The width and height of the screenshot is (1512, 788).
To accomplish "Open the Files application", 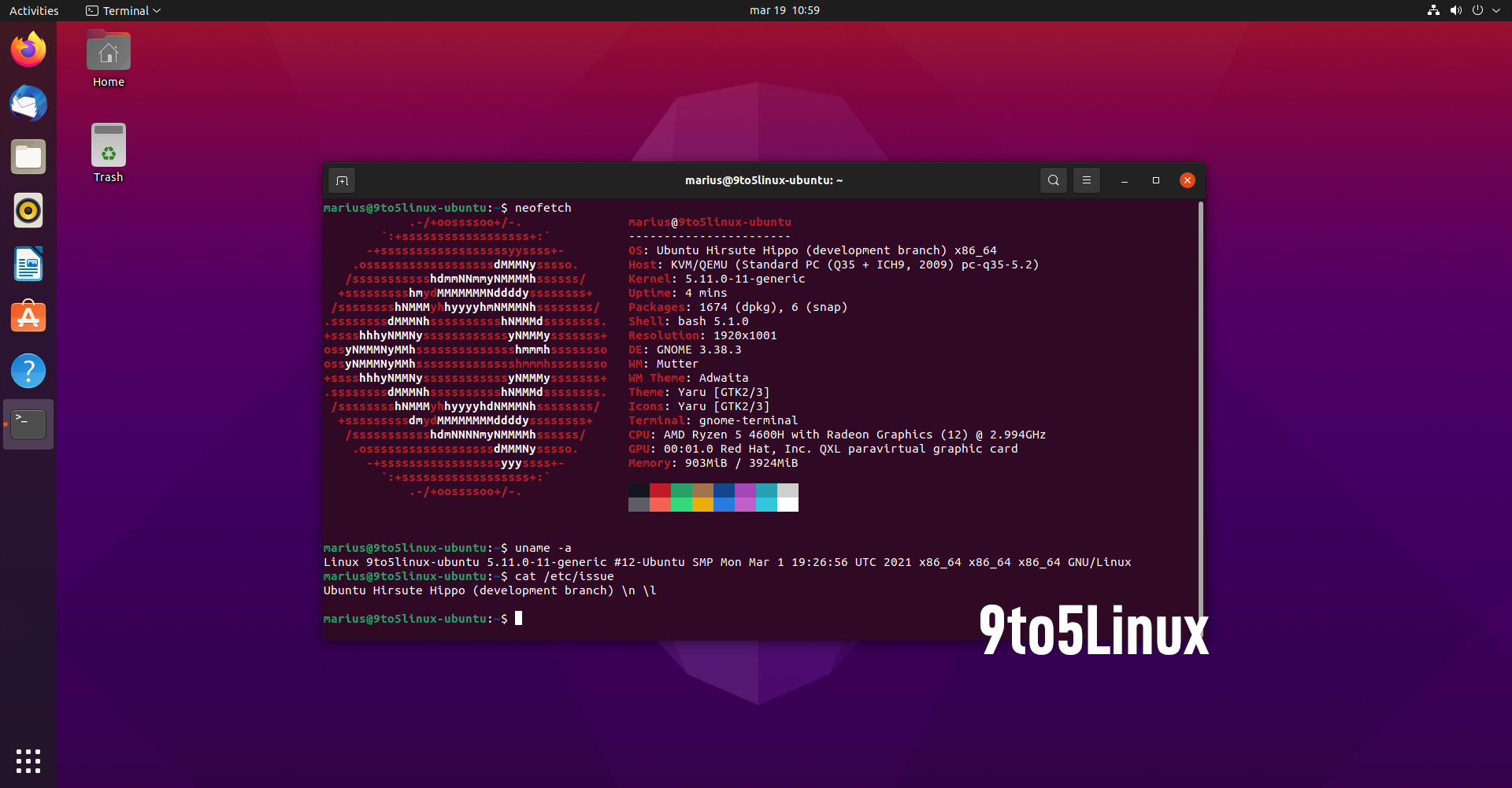I will tap(28, 157).
